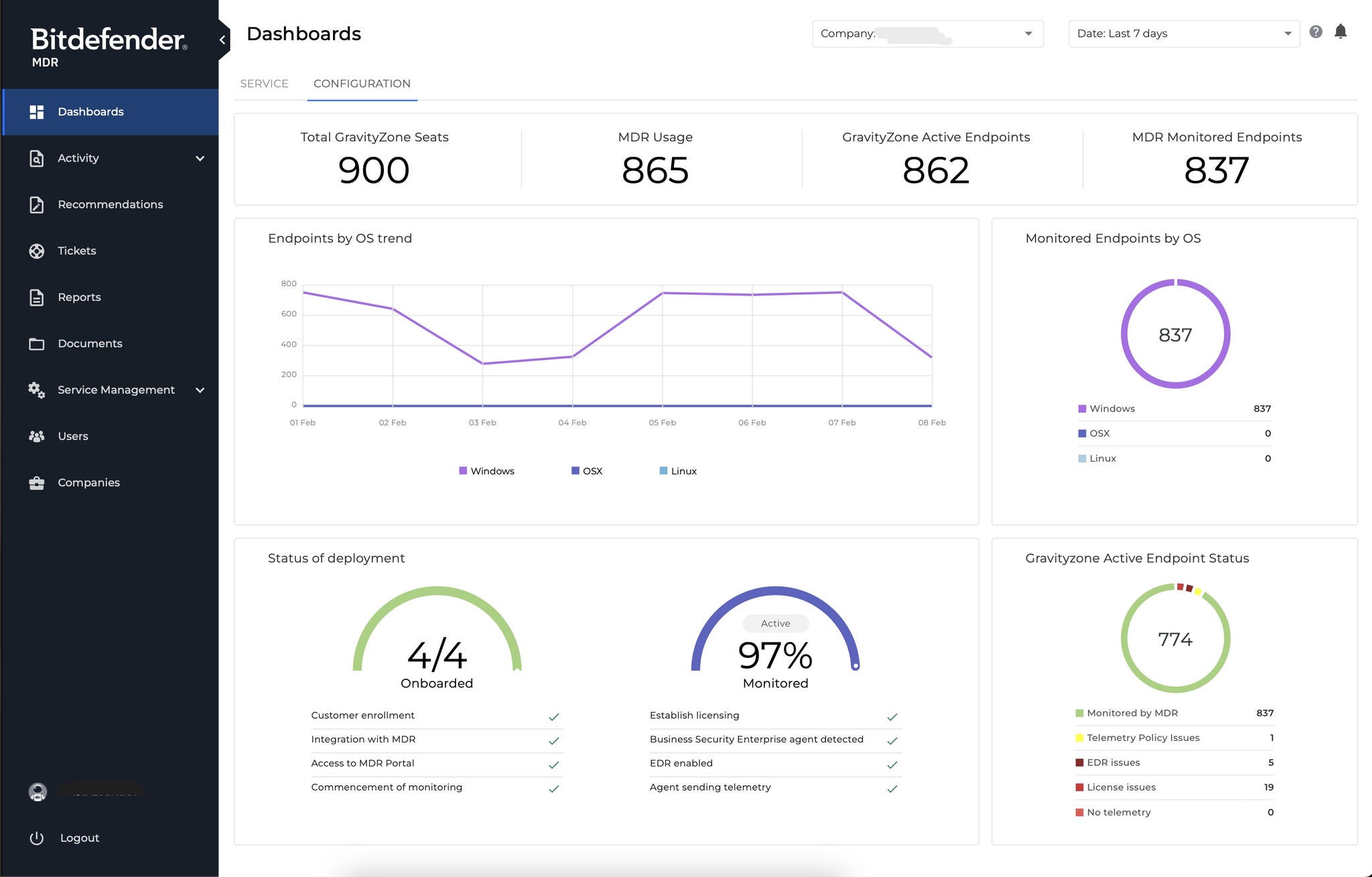Viewport: 1372px width, 877px height.
Task: Click the Activity icon in sidebar
Action: pos(35,157)
